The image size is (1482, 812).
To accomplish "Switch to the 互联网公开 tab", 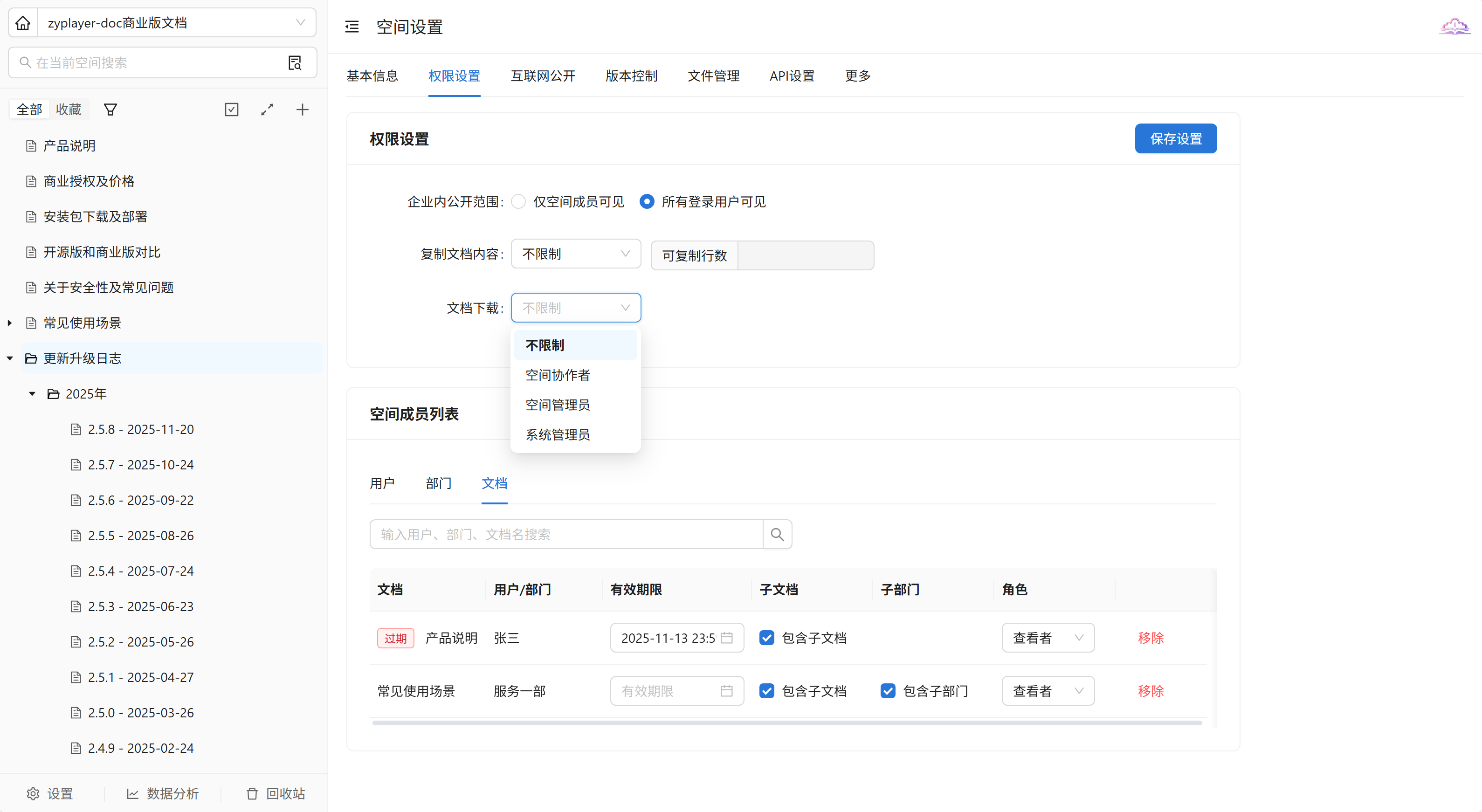I will pos(543,76).
